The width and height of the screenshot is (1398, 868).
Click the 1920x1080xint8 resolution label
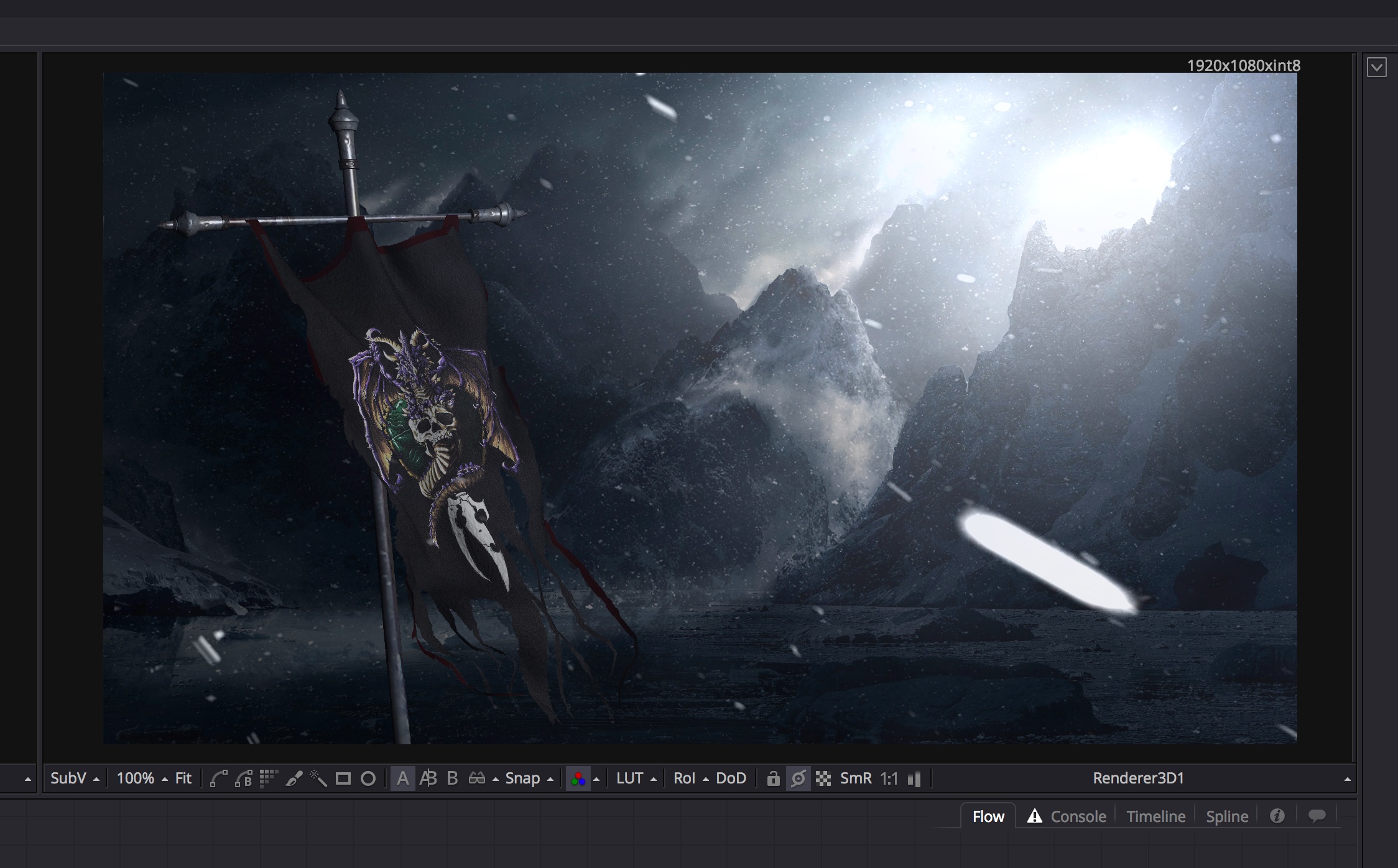pyautogui.click(x=1244, y=65)
